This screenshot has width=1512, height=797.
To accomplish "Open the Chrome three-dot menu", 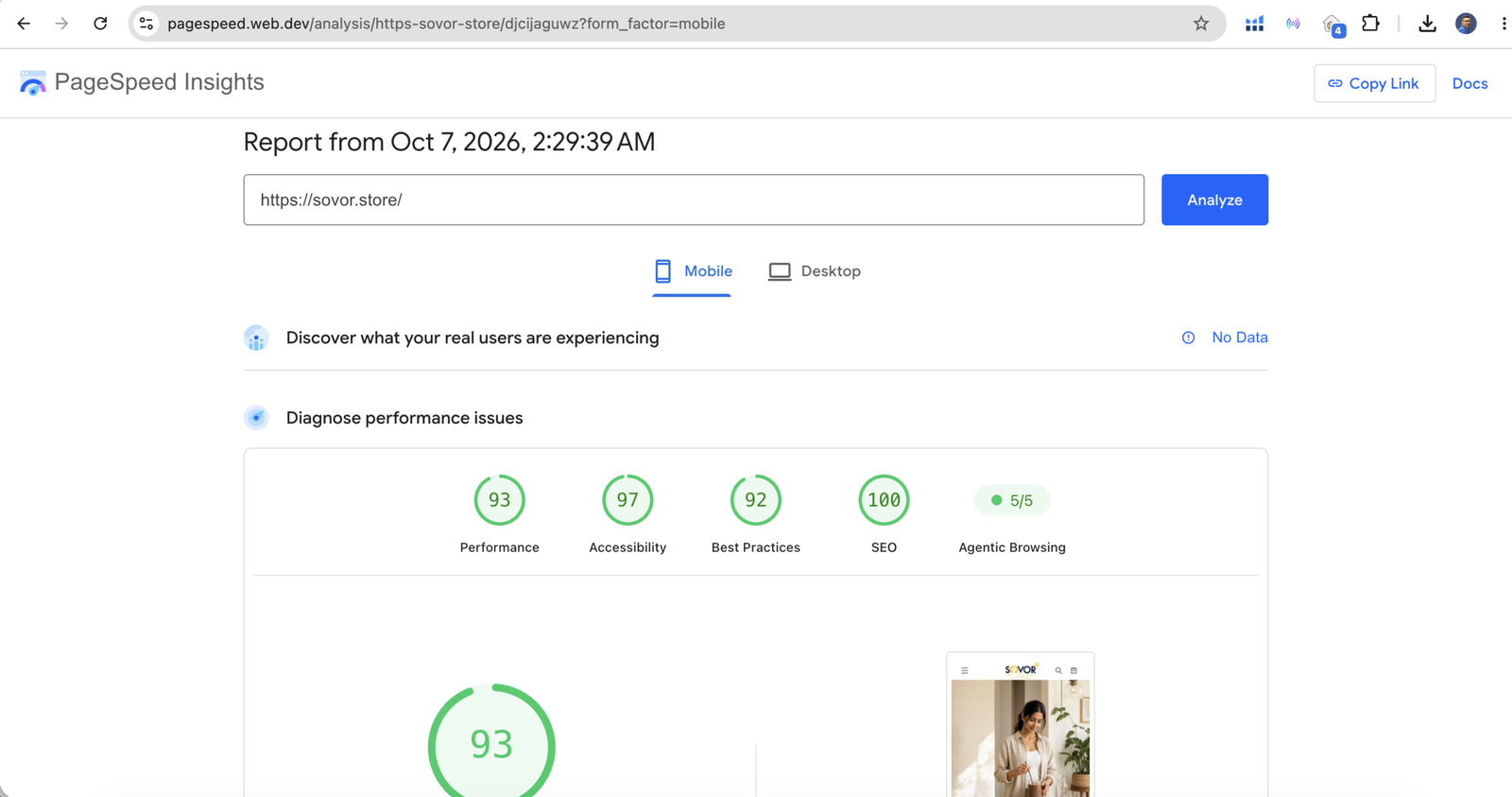I will point(1503,24).
